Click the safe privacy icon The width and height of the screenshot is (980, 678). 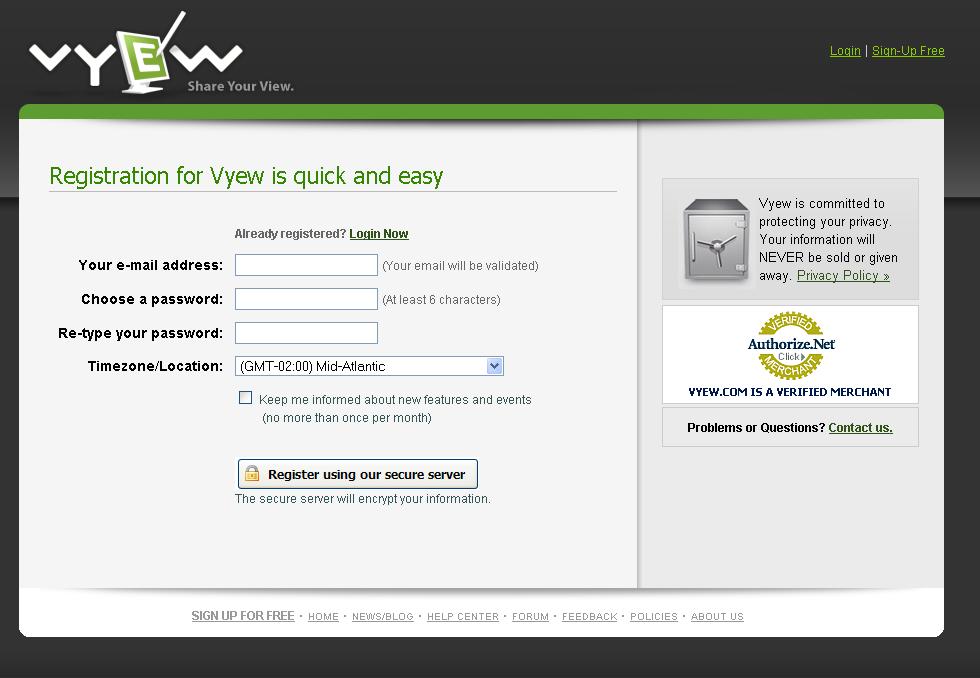pos(716,241)
